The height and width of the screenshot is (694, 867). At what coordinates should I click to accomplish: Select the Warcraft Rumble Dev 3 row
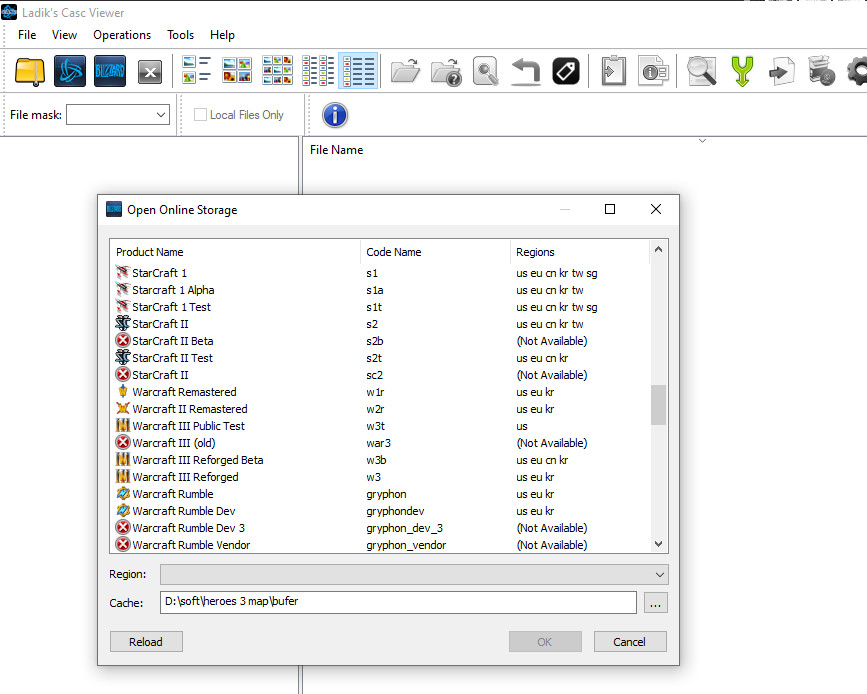click(381, 528)
